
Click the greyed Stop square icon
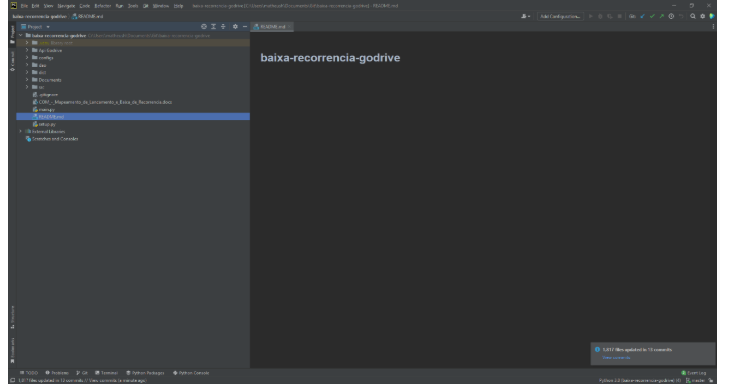(x=619, y=16)
